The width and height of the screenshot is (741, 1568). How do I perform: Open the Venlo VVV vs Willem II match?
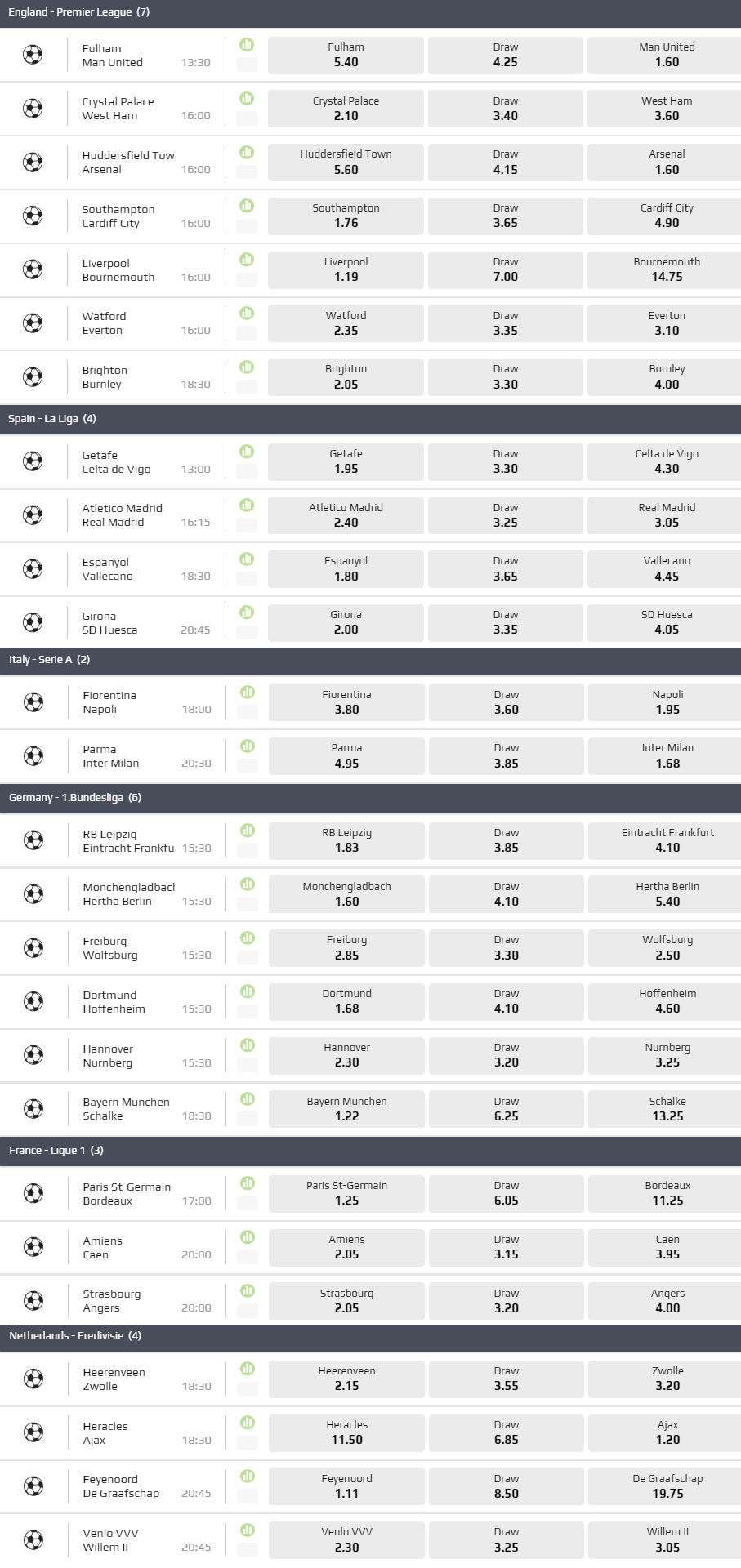[110, 1540]
